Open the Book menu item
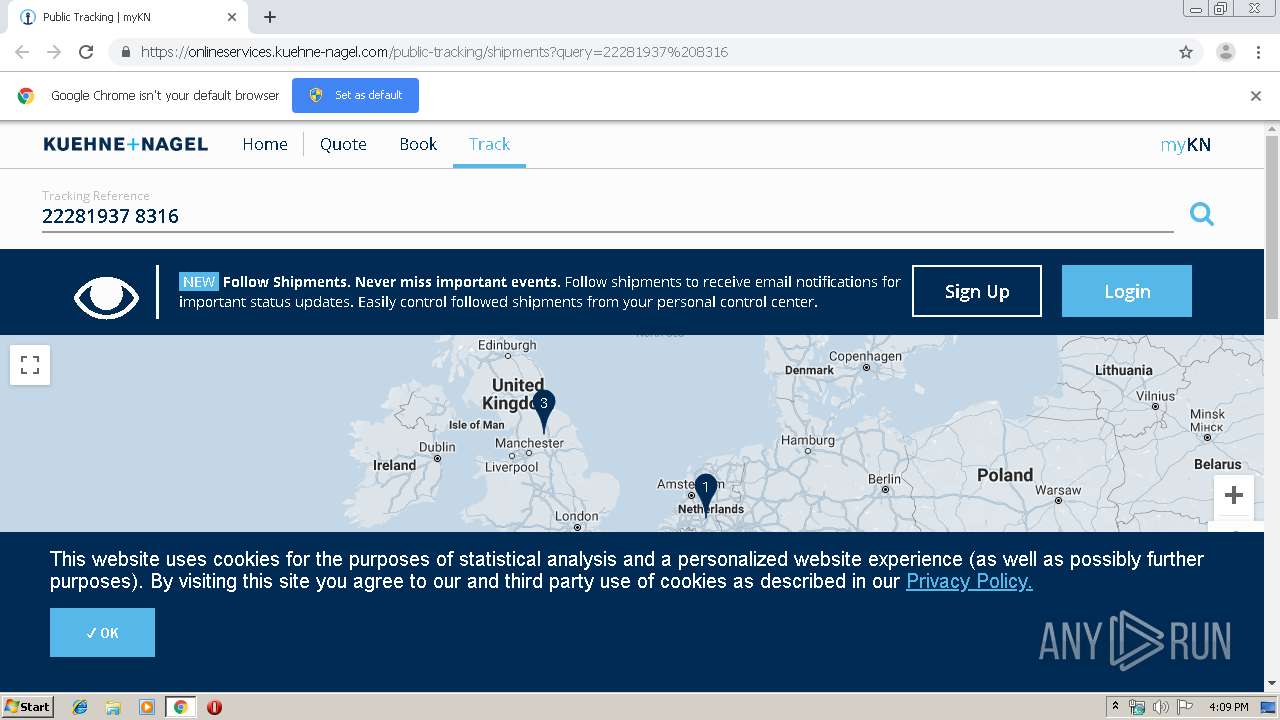This screenshot has height=720, width=1280. [418, 144]
